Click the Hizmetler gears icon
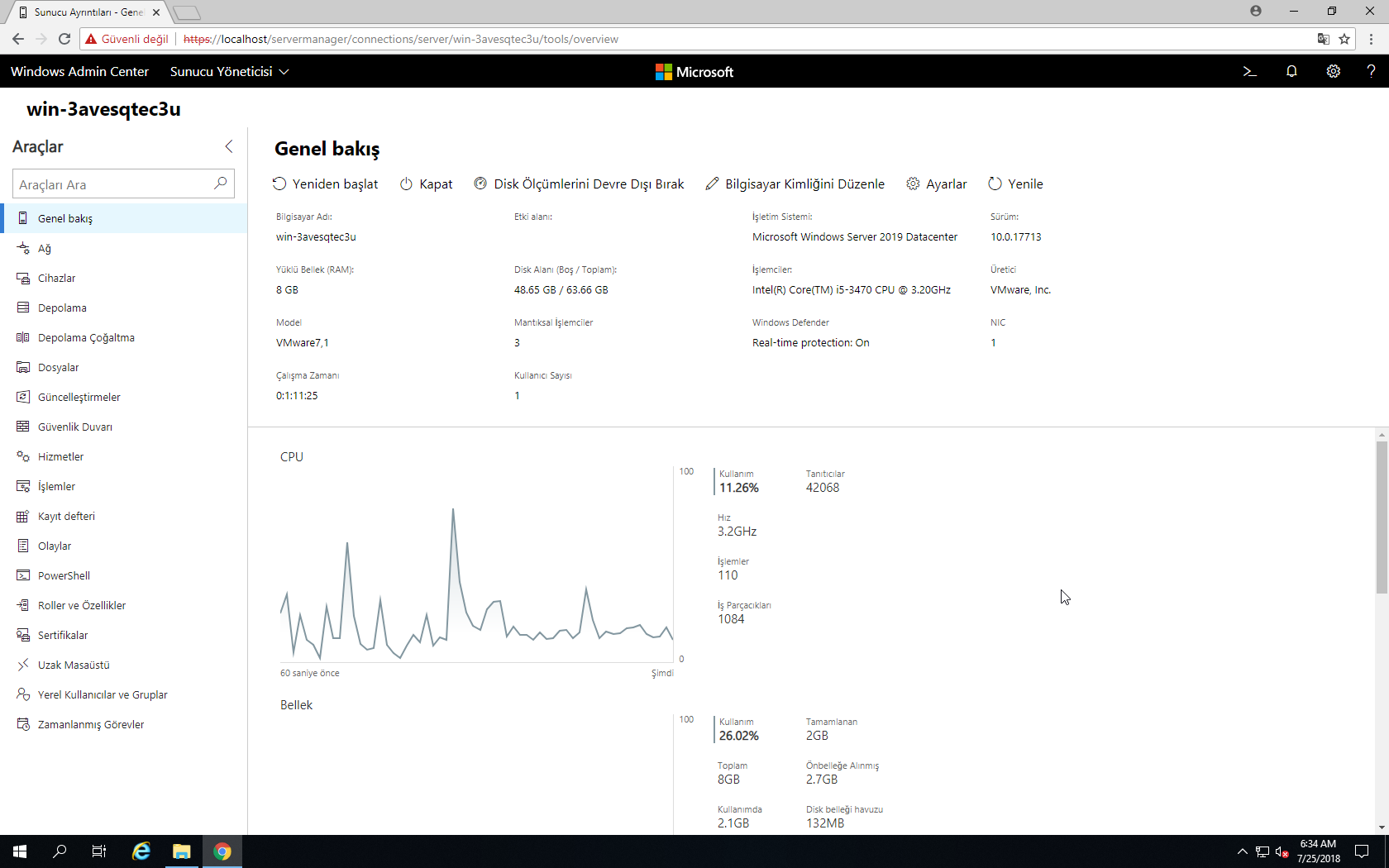The height and width of the screenshot is (868, 1389). coord(23,456)
